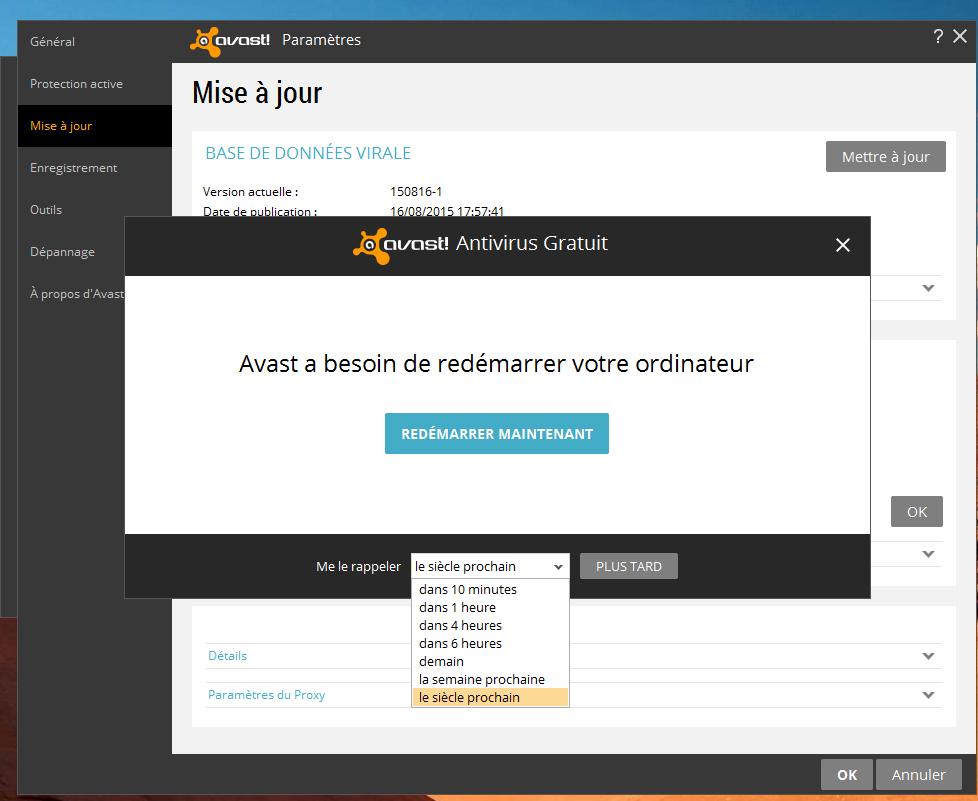Click the large 'Mise à jour' page heading
Screen dimensions: 978x801
[x=257, y=94]
